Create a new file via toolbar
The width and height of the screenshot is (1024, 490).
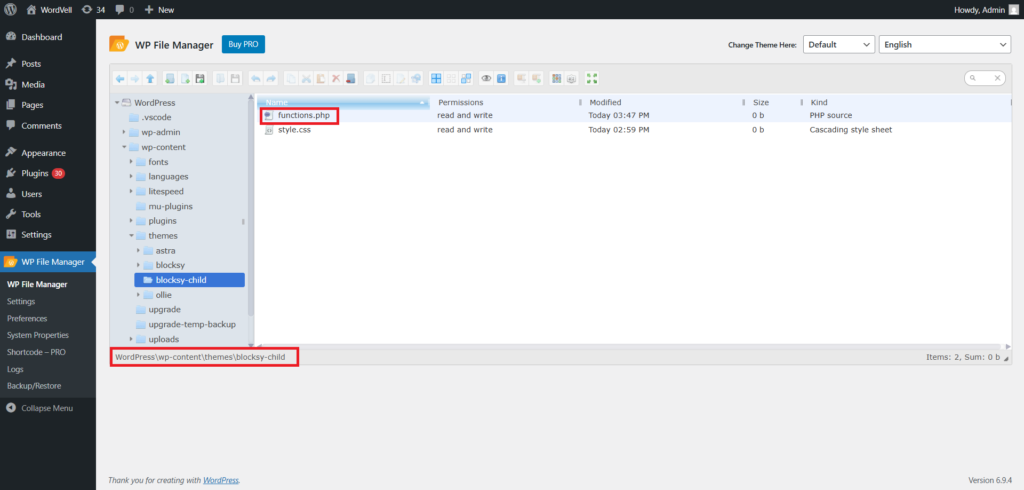[x=185, y=78]
